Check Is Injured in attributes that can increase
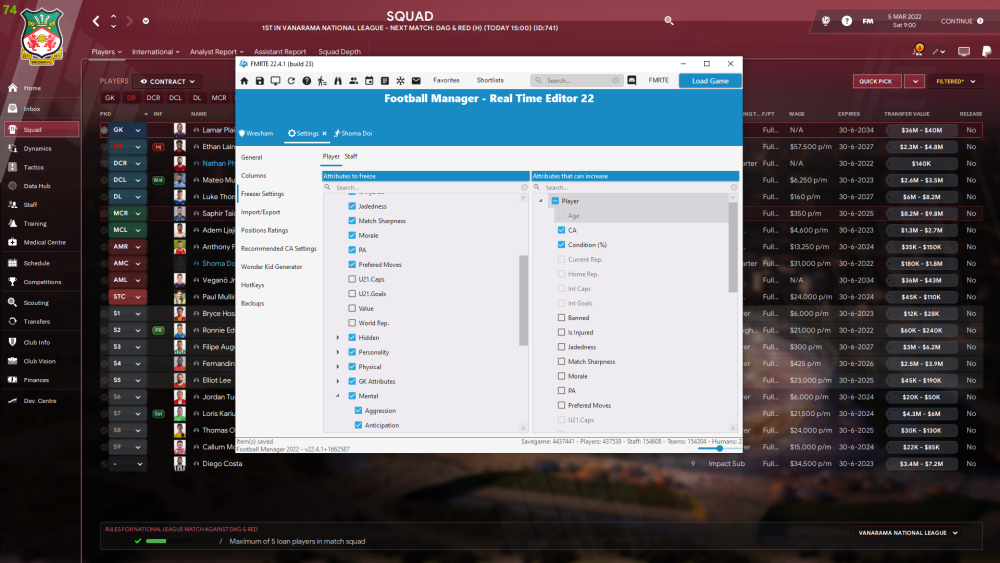Screen dimensions: 1000x563 (x=560, y=332)
